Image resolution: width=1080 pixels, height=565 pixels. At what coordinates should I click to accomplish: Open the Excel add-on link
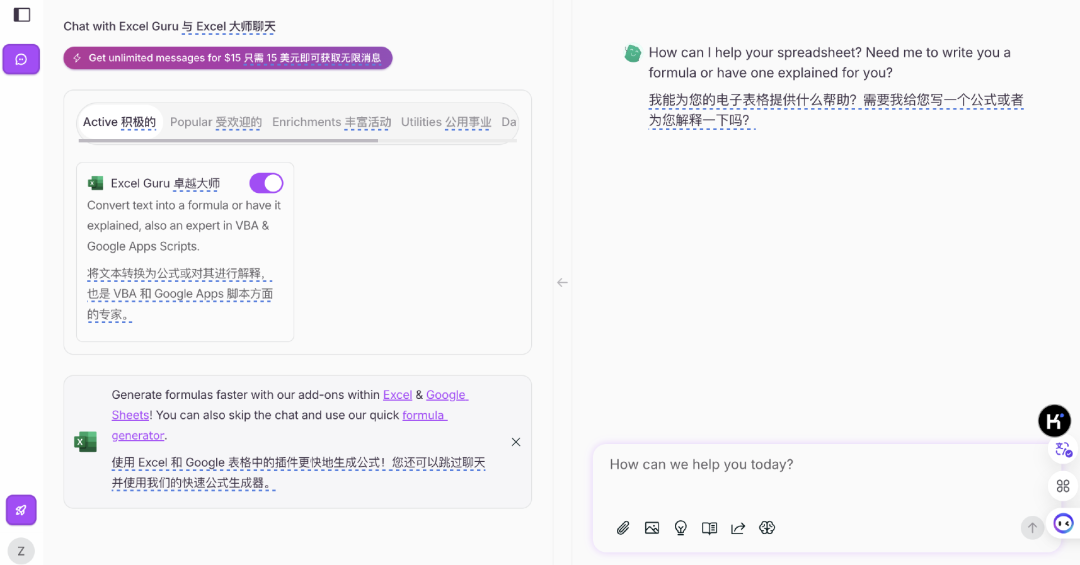coord(397,395)
